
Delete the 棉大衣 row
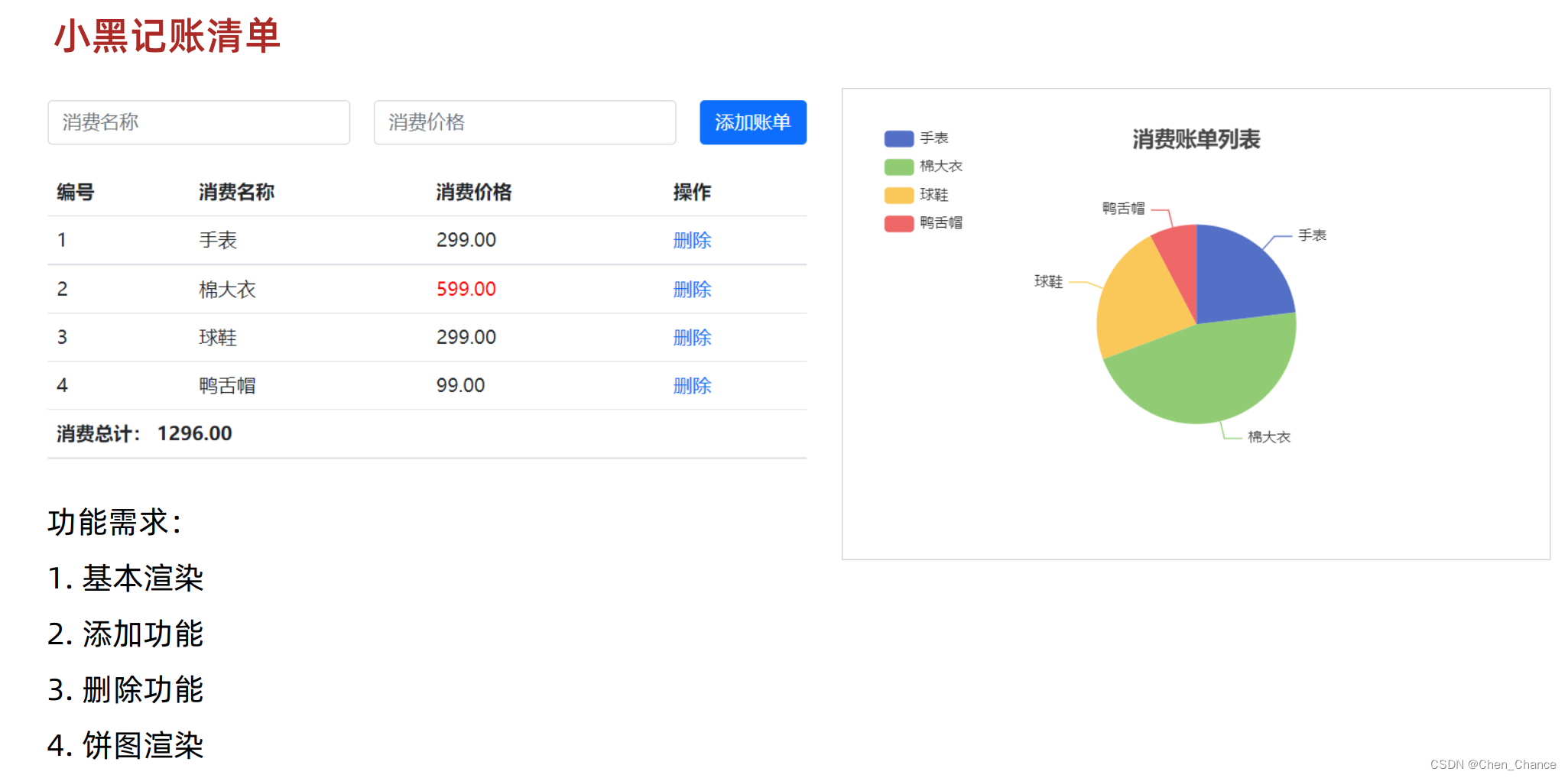(692, 289)
